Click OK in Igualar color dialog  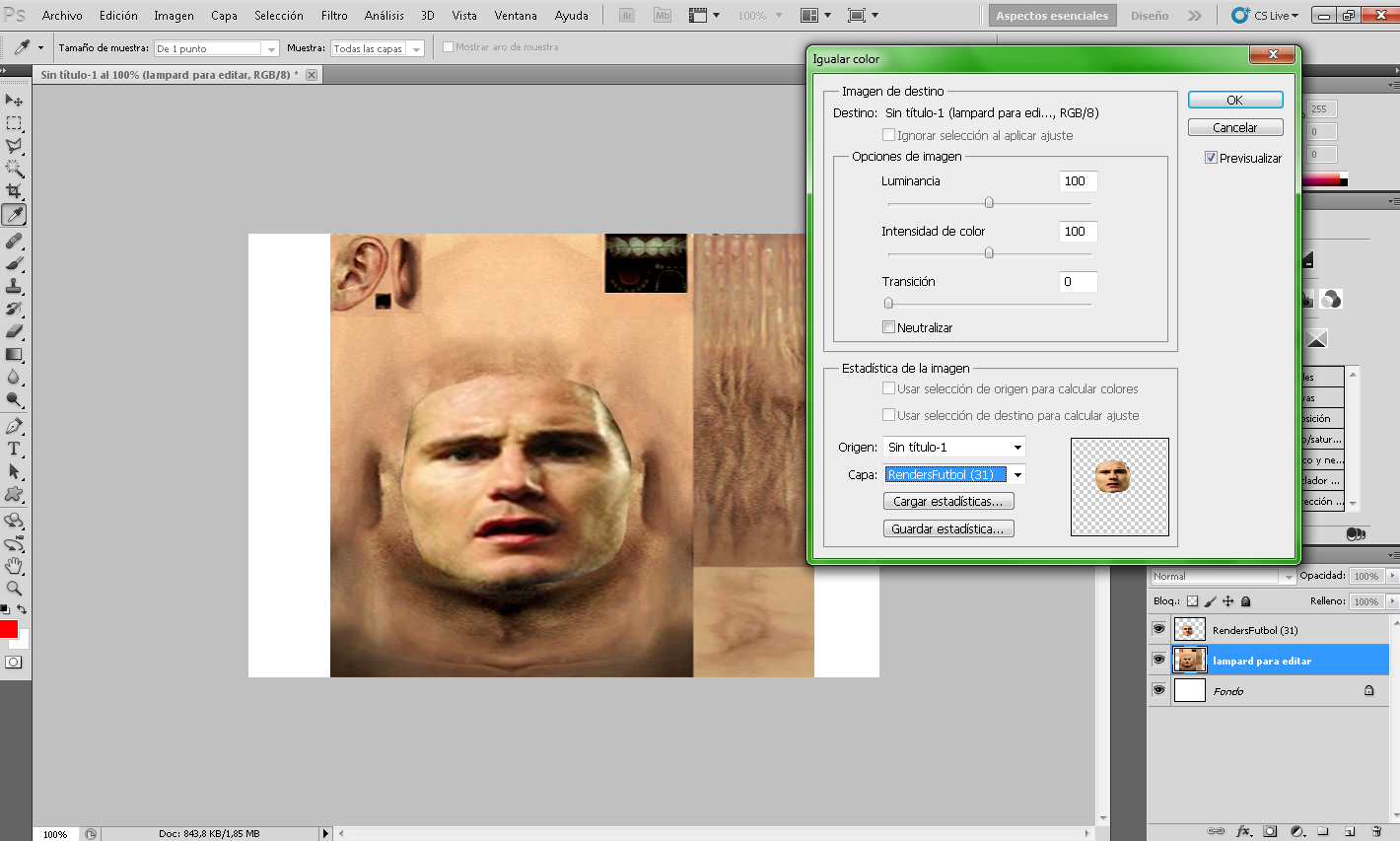pyautogui.click(x=1235, y=100)
